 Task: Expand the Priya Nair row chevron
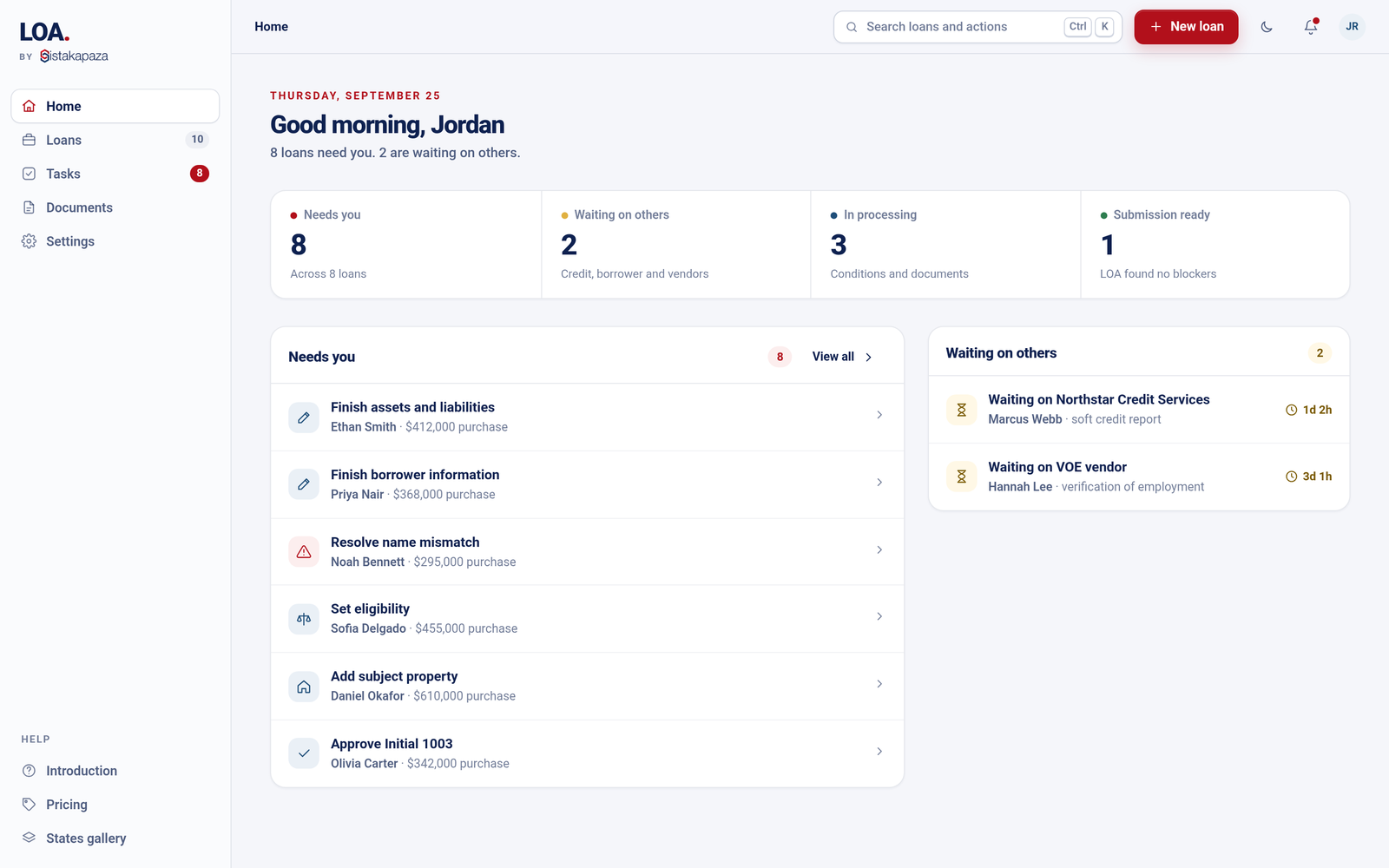point(879,483)
